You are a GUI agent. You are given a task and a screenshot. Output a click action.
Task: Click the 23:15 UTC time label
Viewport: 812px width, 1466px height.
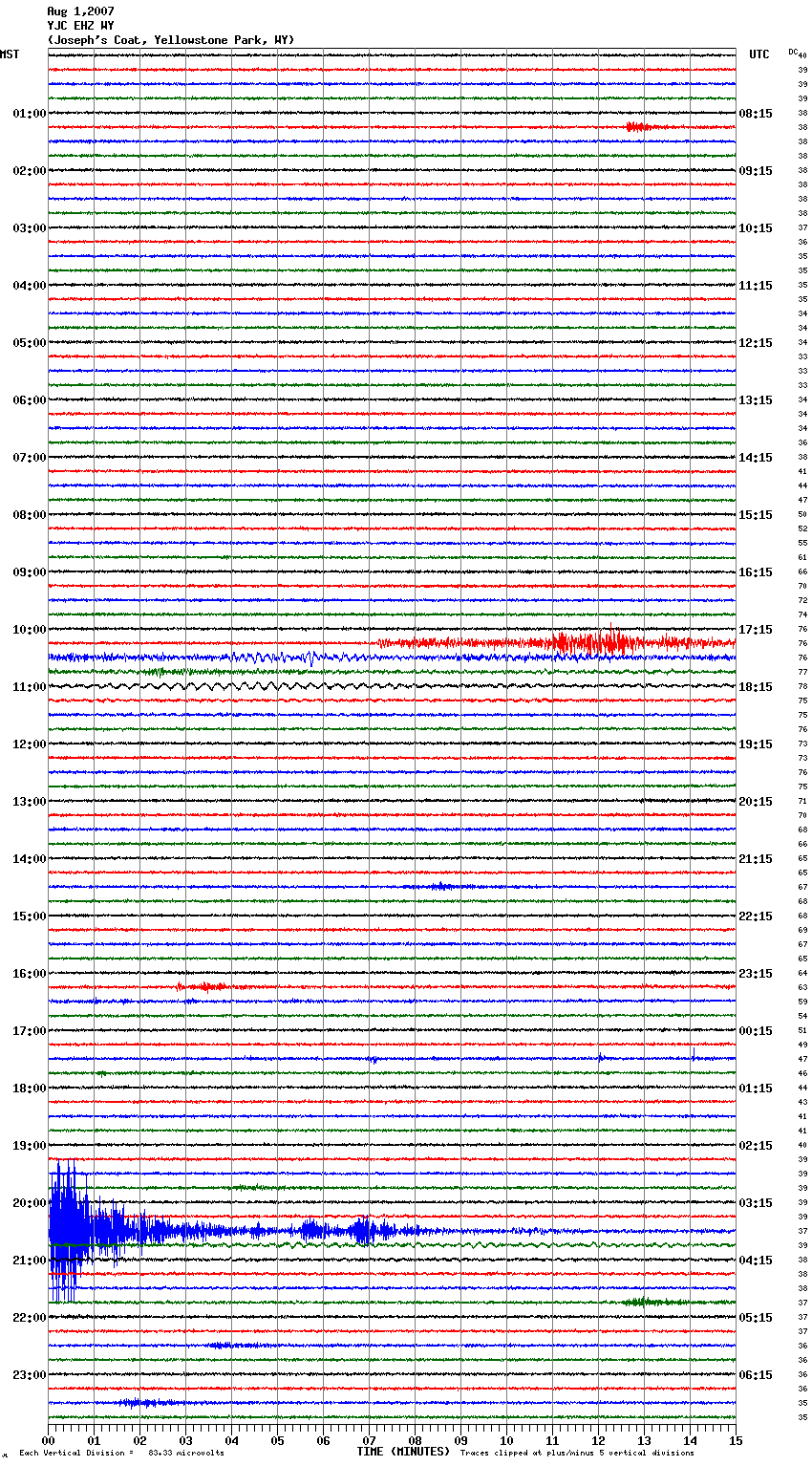(756, 974)
